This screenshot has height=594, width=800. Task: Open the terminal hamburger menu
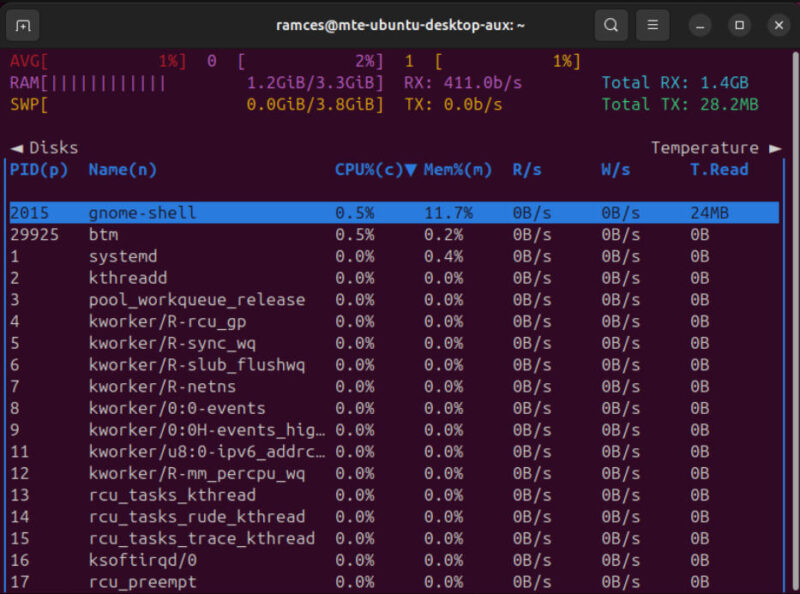click(652, 25)
